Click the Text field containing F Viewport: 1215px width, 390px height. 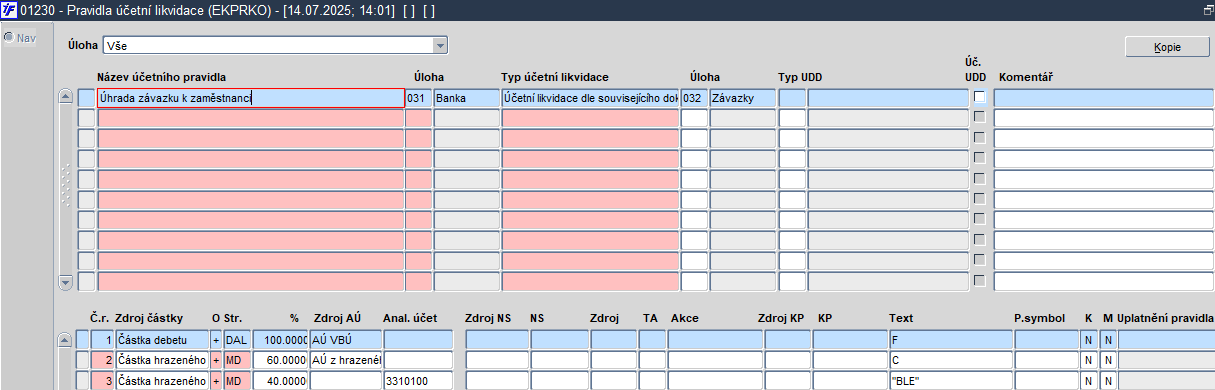pyautogui.click(x=950, y=340)
